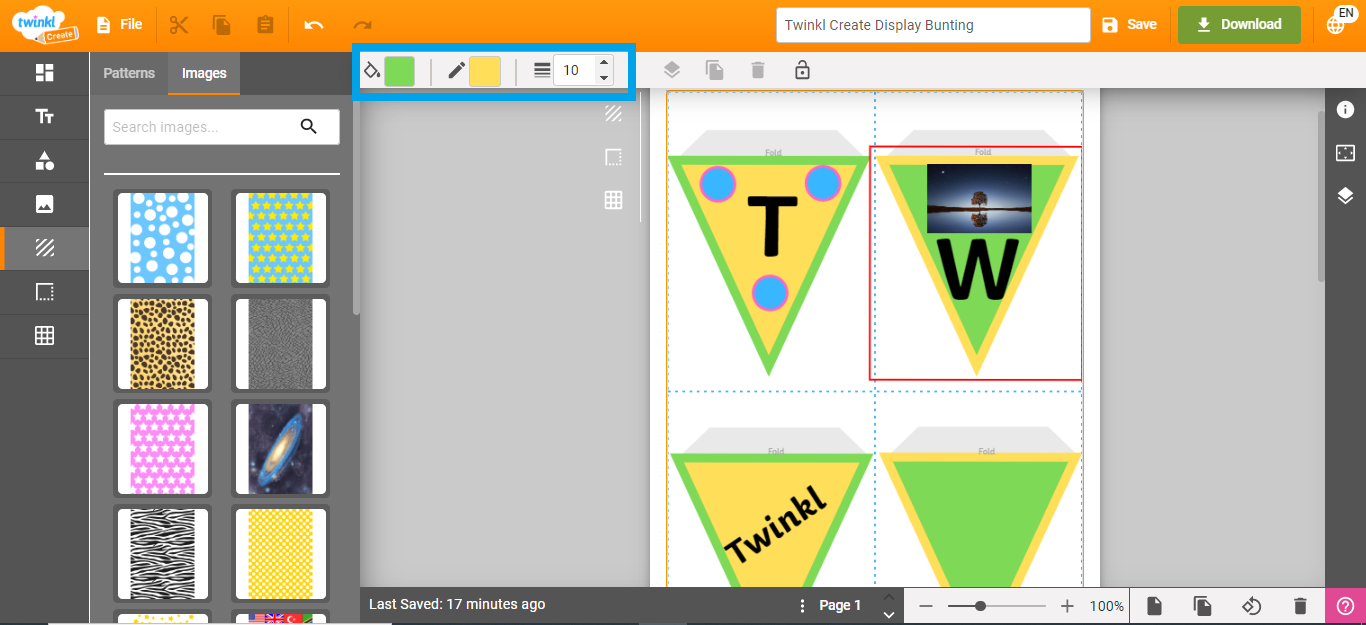
Task: Open layer arrangement options in toolbar
Action: [671, 70]
